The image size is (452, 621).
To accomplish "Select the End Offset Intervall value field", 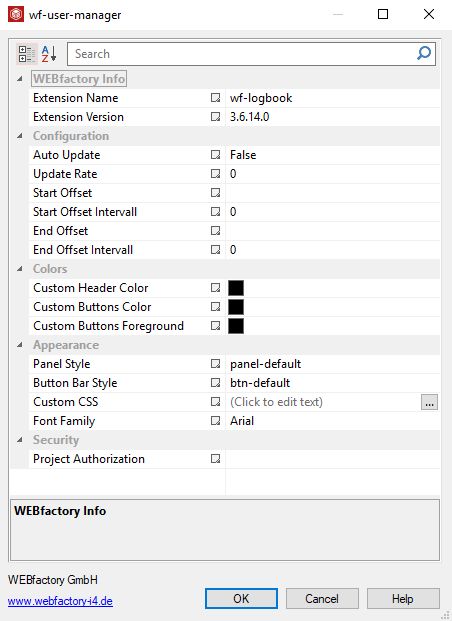I will pyautogui.click(x=333, y=250).
